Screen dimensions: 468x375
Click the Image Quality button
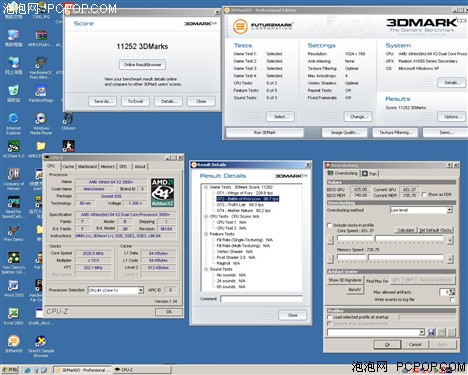pos(345,133)
